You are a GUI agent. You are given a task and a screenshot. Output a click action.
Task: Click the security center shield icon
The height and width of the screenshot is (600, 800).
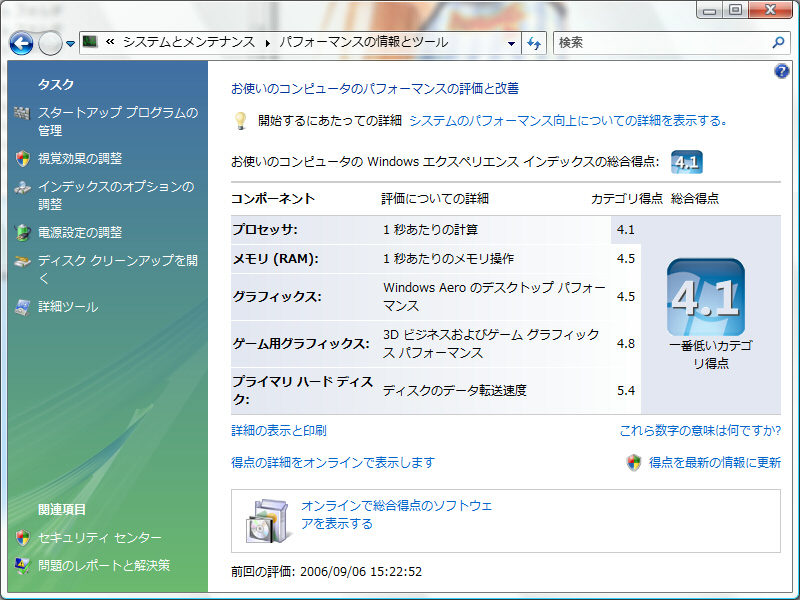click(22, 538)
